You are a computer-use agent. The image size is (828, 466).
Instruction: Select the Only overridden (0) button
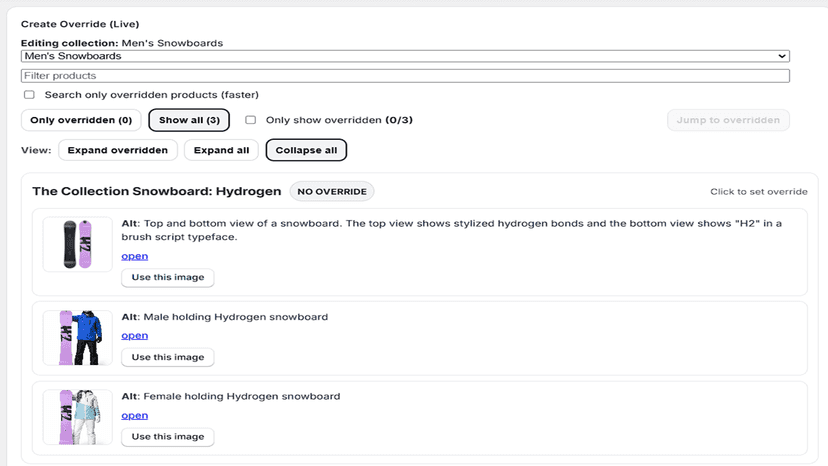[x=81, y=120]
